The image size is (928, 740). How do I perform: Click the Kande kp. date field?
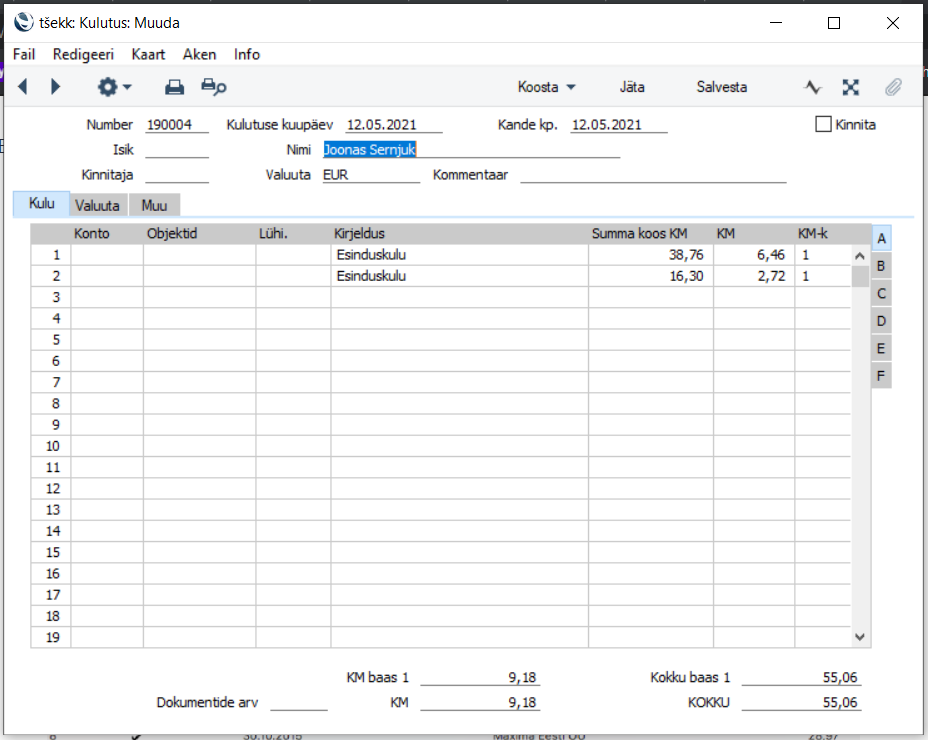[619, 125]
